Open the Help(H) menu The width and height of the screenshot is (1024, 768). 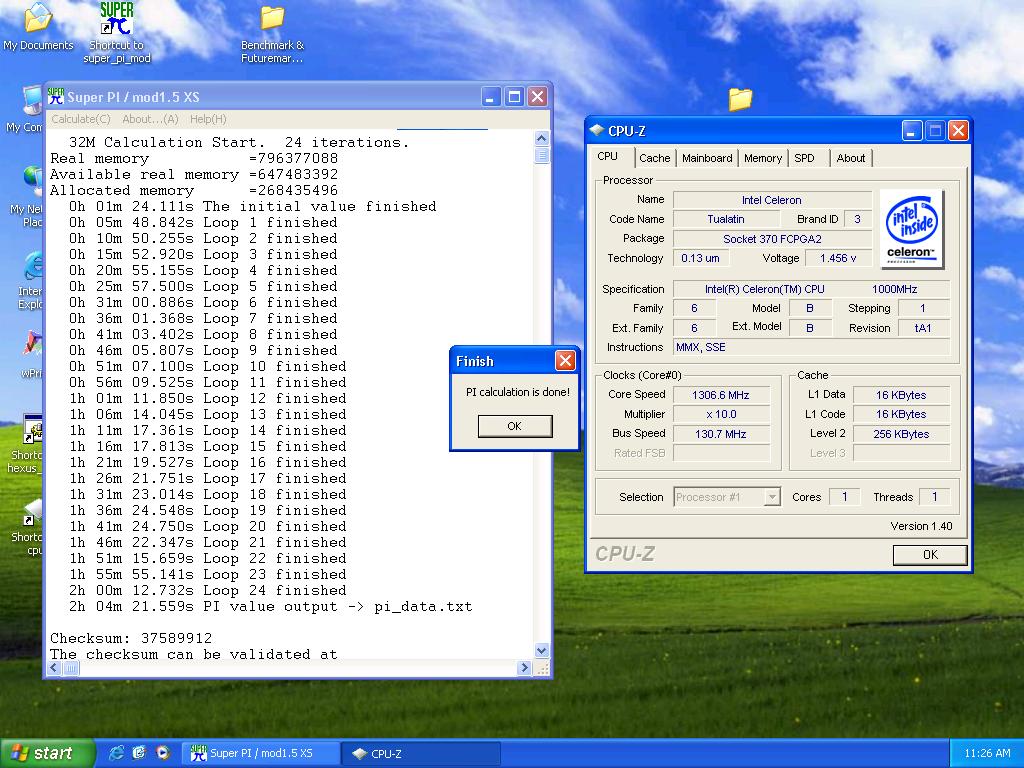(208, 119)
